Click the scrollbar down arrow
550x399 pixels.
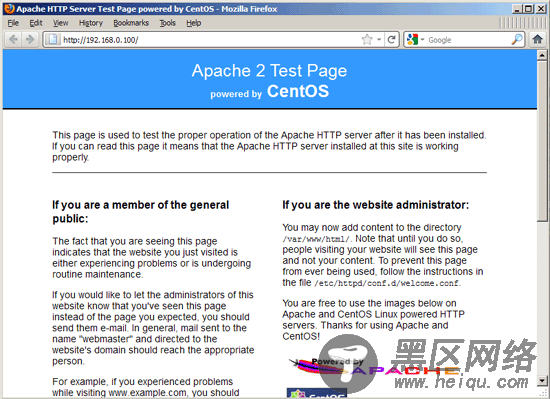pos(542,380)
